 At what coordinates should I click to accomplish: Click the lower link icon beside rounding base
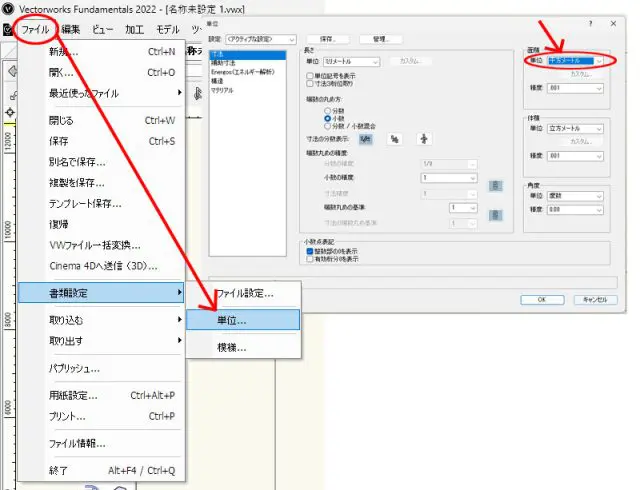pos(494,214)
